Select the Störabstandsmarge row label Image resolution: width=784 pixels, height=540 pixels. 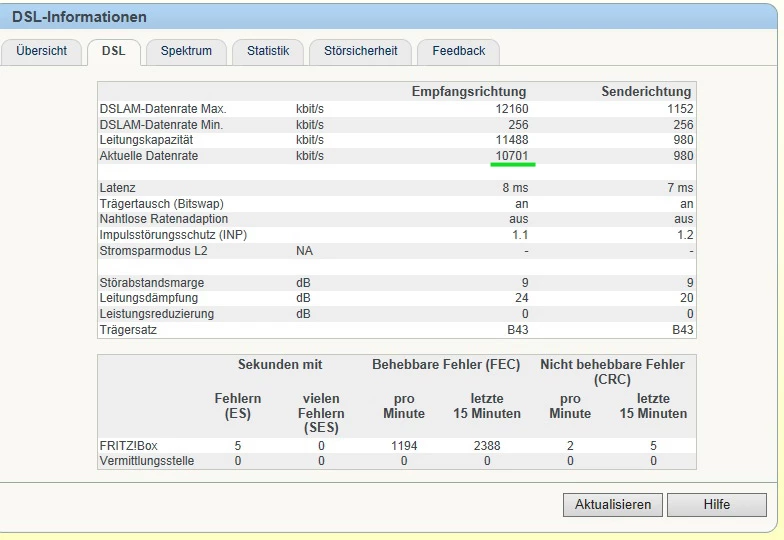[151, 283]
